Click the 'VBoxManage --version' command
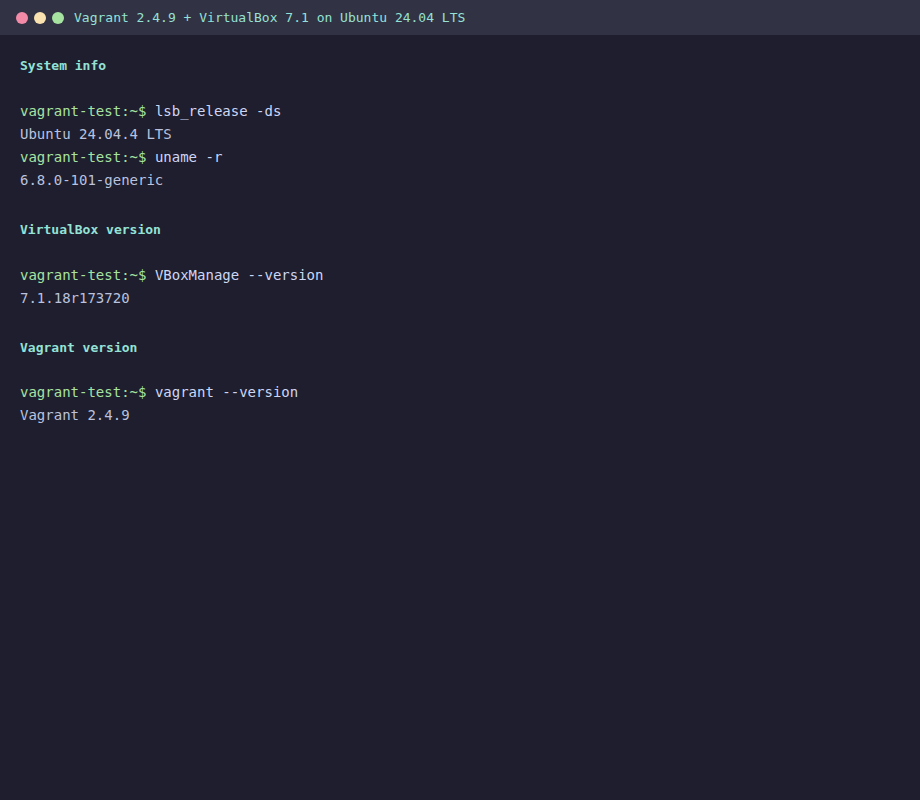This screenshot has height=800, width=920. [x=239, y=275]
